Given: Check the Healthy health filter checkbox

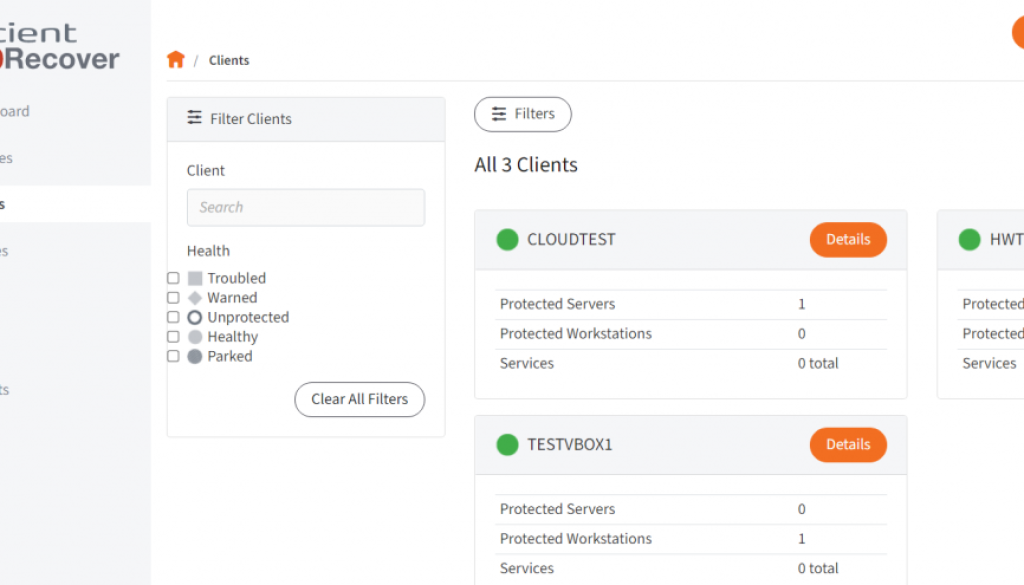Looking at the screenshot, I should 173,337.
